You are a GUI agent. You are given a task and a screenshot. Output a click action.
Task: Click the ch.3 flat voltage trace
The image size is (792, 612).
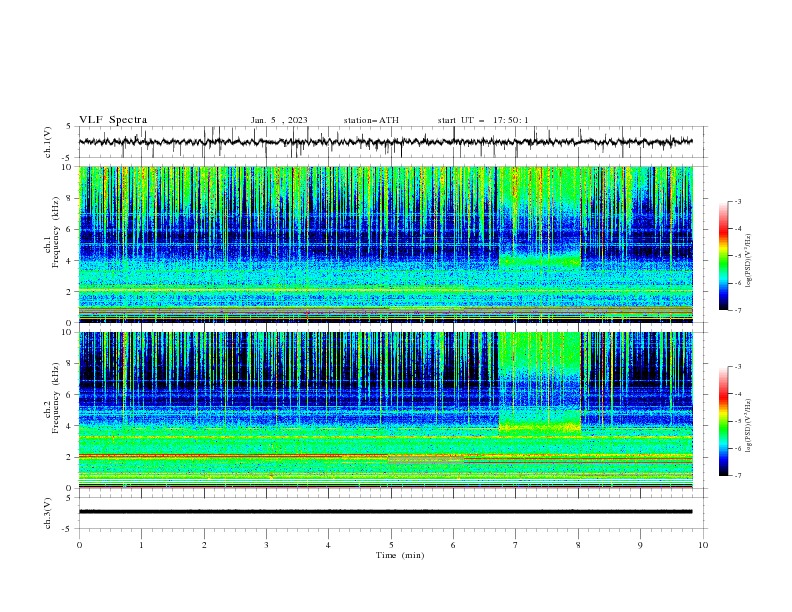coord(386,512)
